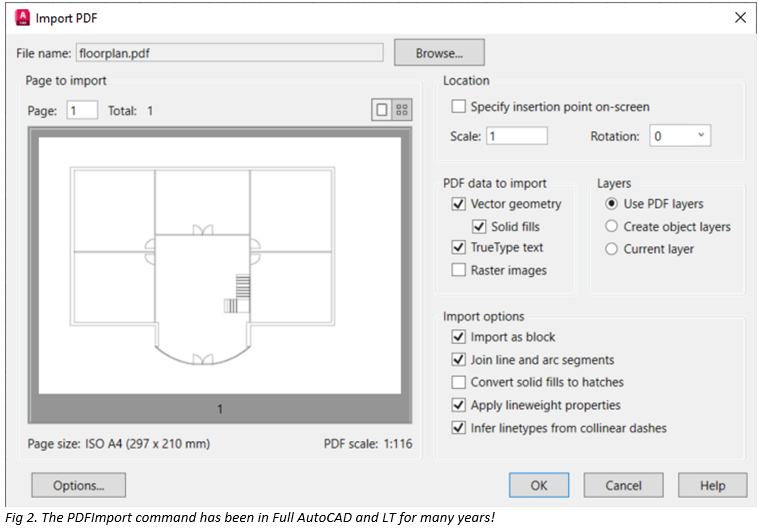Enable Convert solid fills to hatches

coord(458,382)
